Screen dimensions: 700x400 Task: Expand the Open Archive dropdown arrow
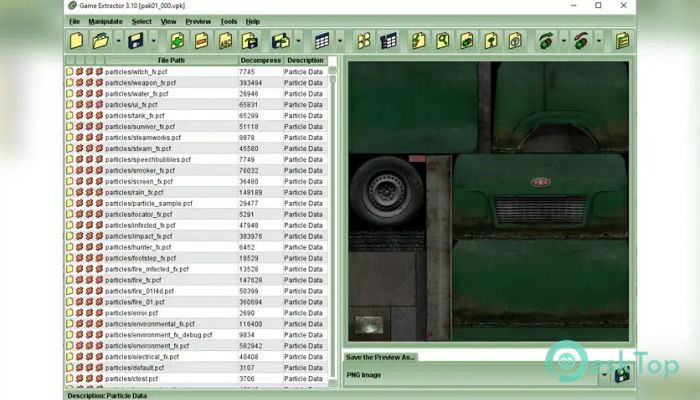click(x=118, y=41)
